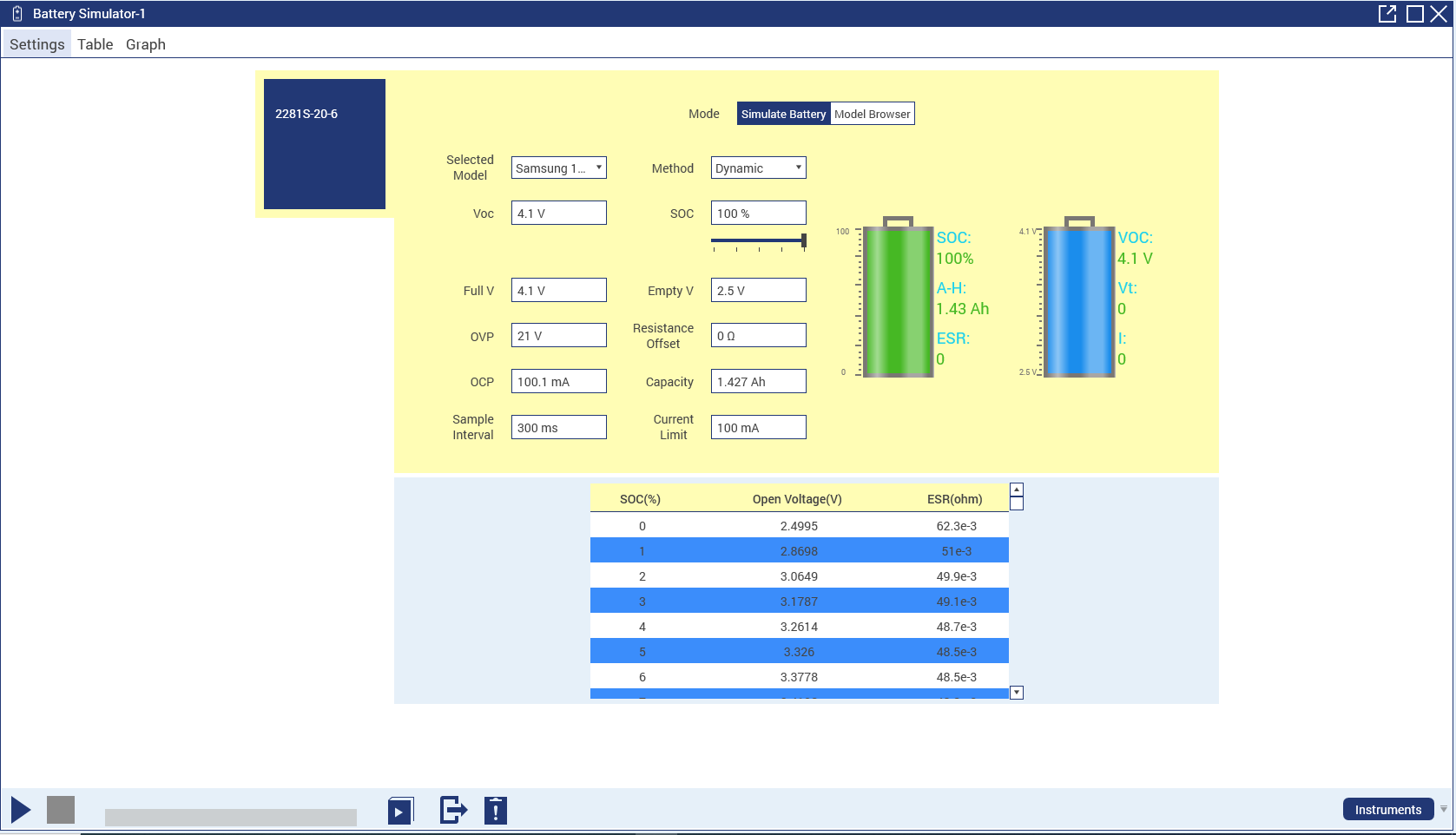Image resolution: width=1456 pixels, height=835 pixels.
Task: Click the book-with-play-arrow icon
Action: tap(400, 811)
